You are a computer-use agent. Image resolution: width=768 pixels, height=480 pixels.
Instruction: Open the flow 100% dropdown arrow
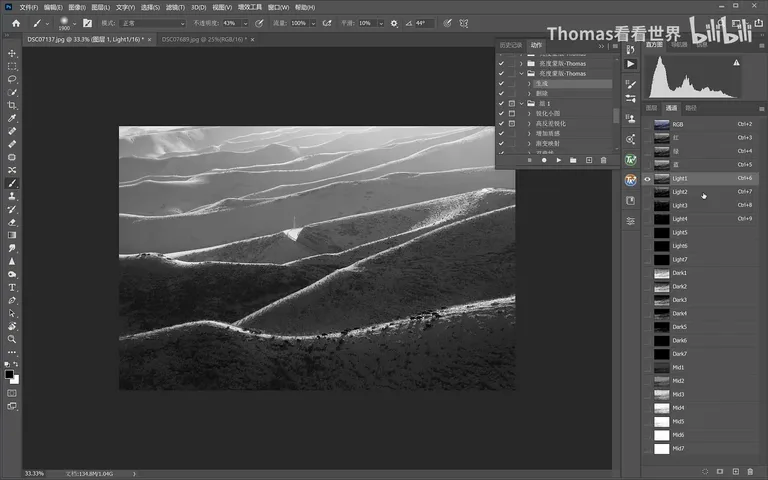pos(313,23)
